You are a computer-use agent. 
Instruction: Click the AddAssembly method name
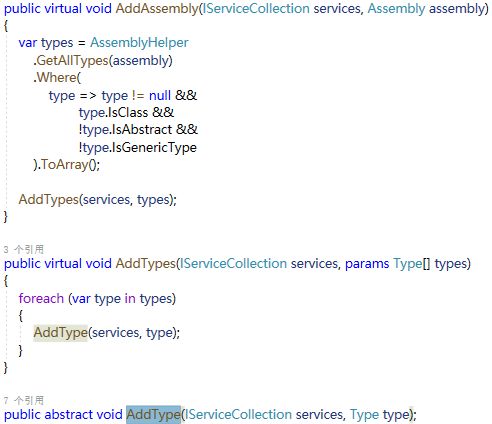[x=157, y=8]
